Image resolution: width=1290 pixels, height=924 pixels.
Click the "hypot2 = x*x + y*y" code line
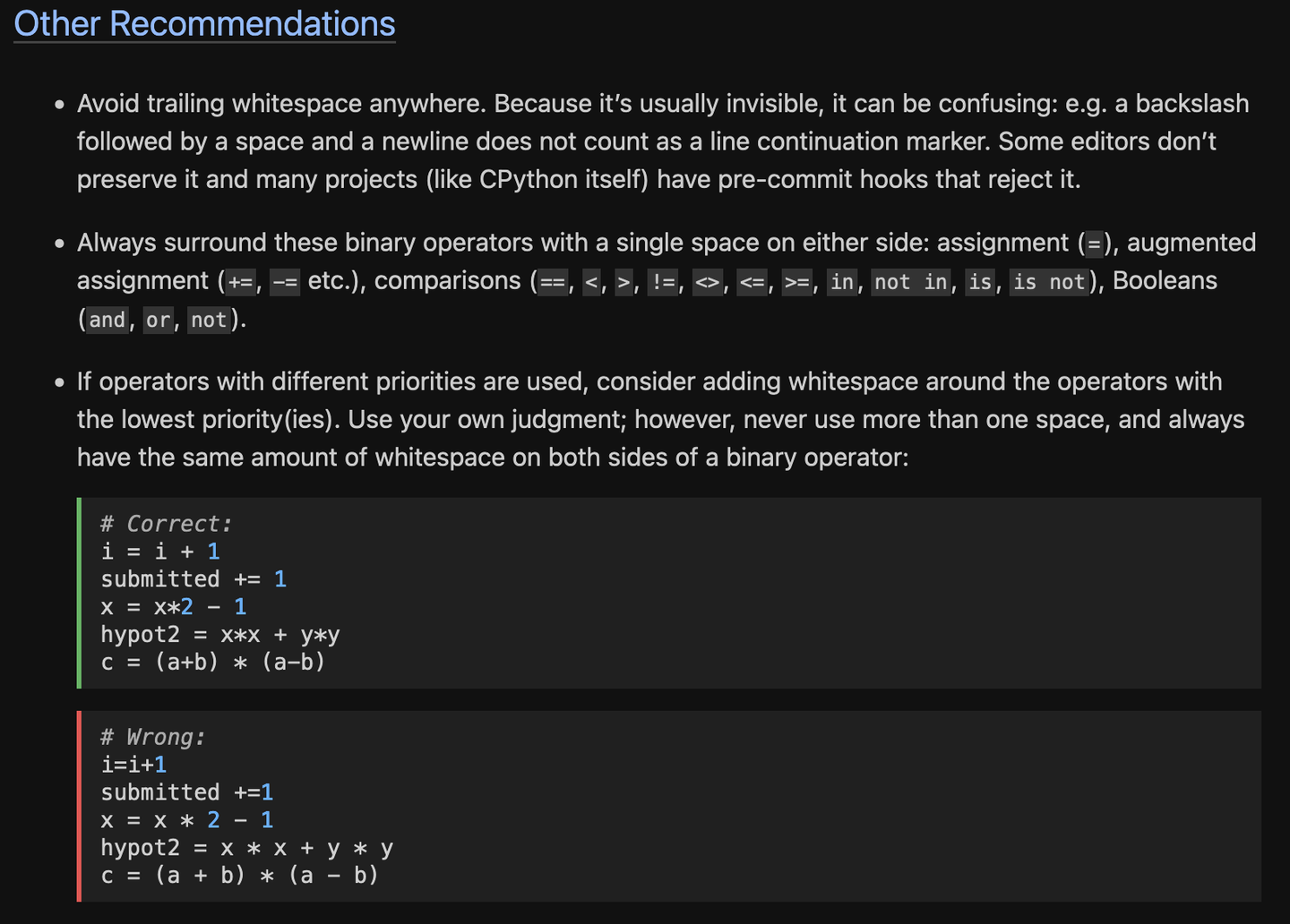219,635
